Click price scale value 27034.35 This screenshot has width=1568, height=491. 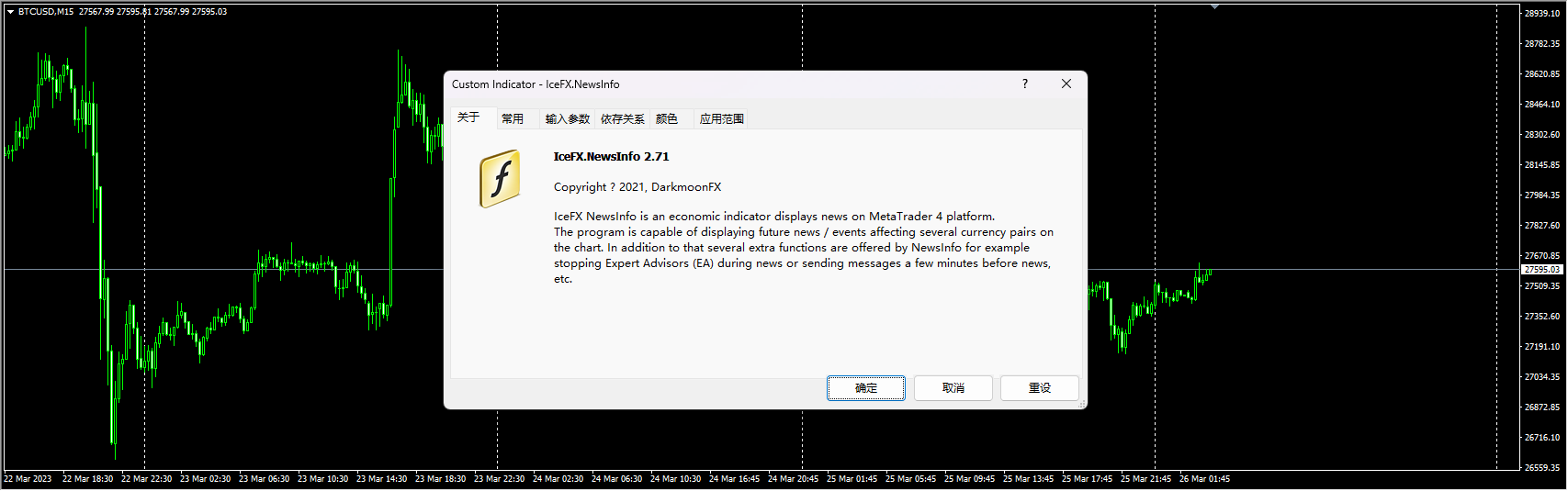point(1542,377)
